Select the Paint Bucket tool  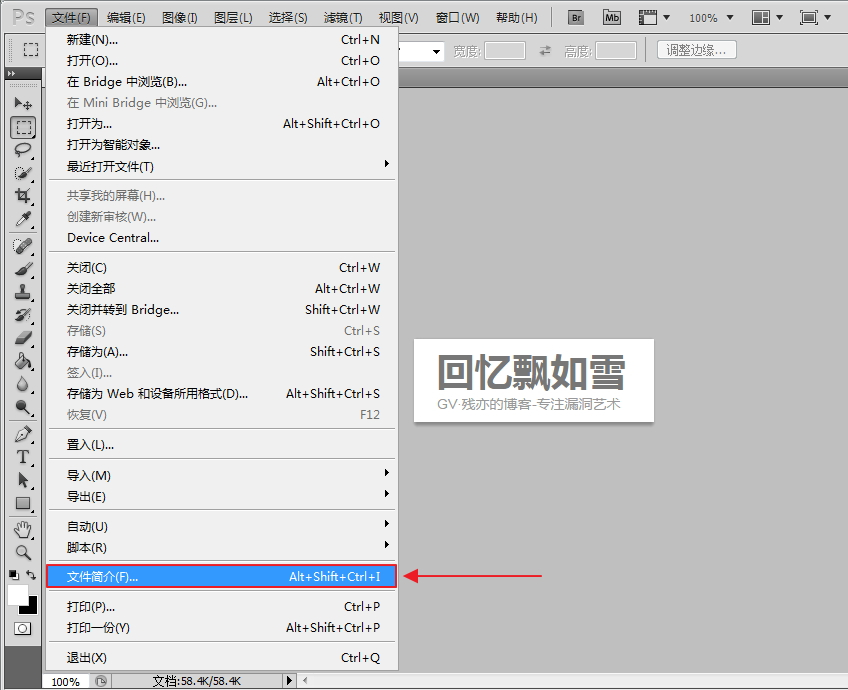point(23,361)
